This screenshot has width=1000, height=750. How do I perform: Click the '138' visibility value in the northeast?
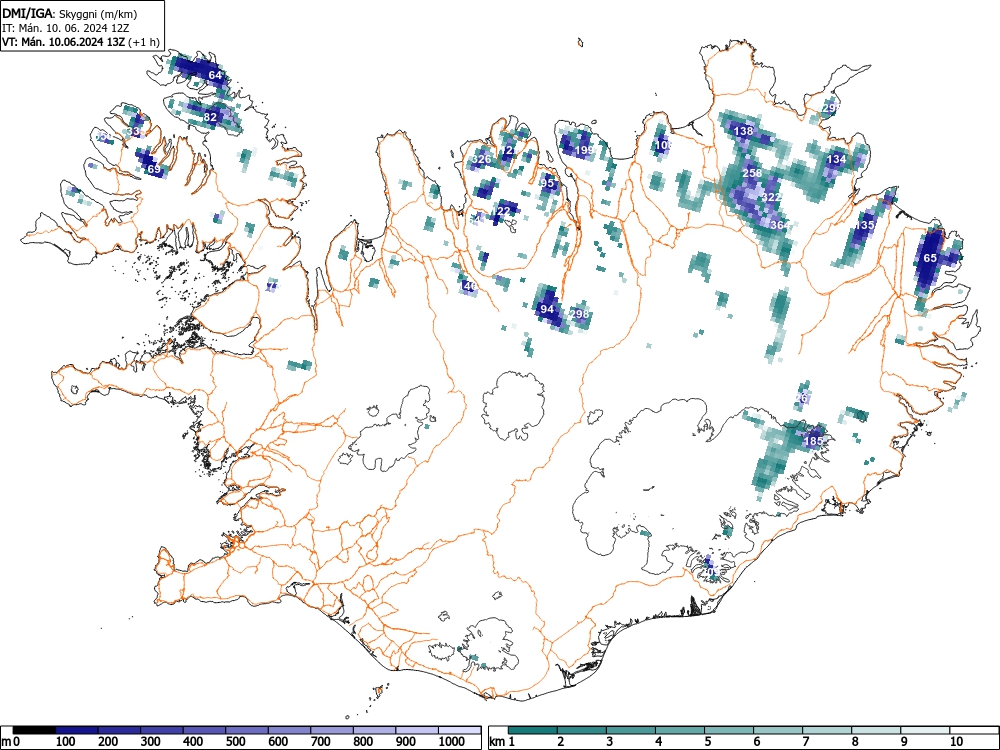[x=744, y=131]
